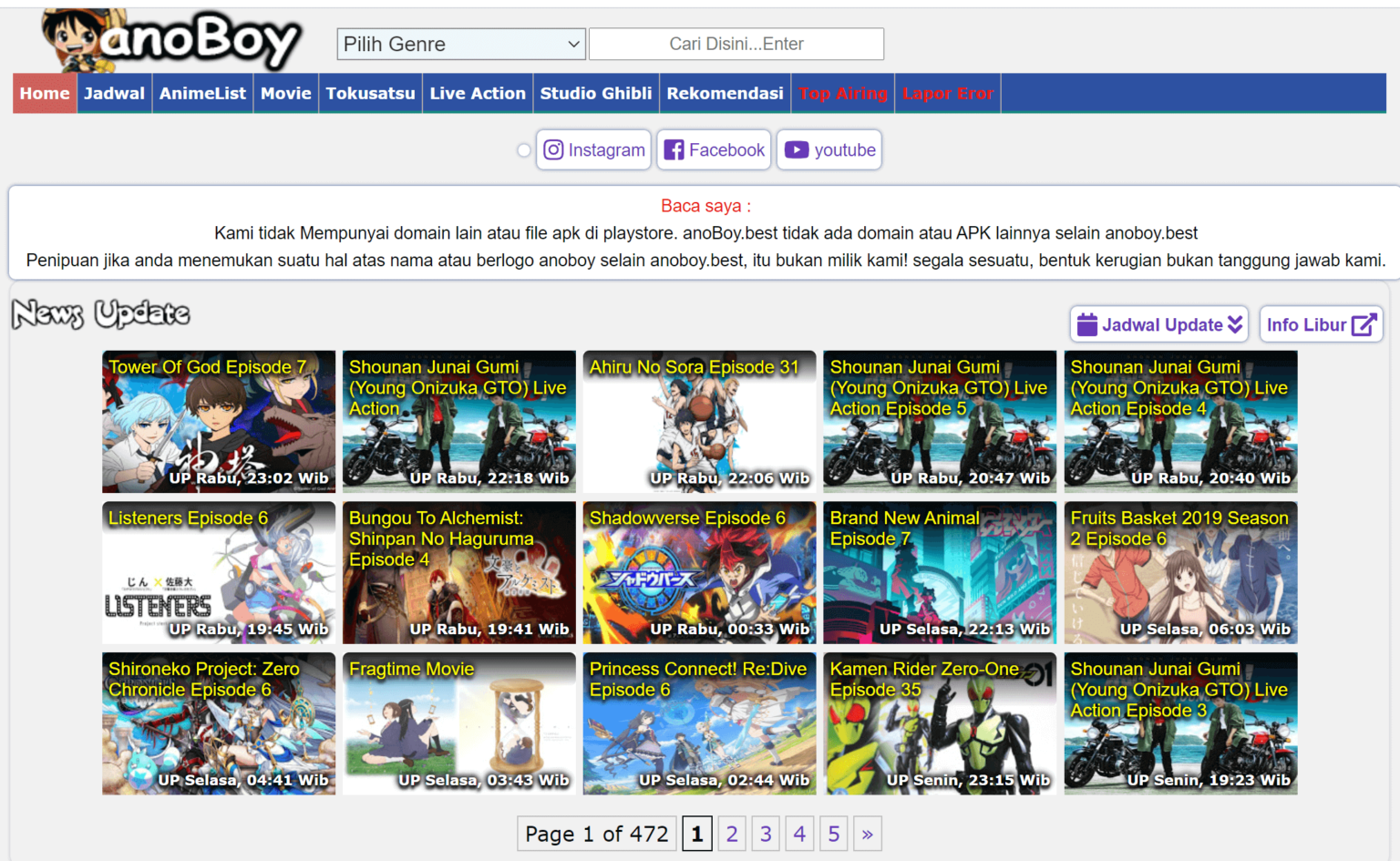The image size is (1400, 861).
Task: Open Bungou To Alchemist Episode 4 thumbnail
Action: coord(459,573)
